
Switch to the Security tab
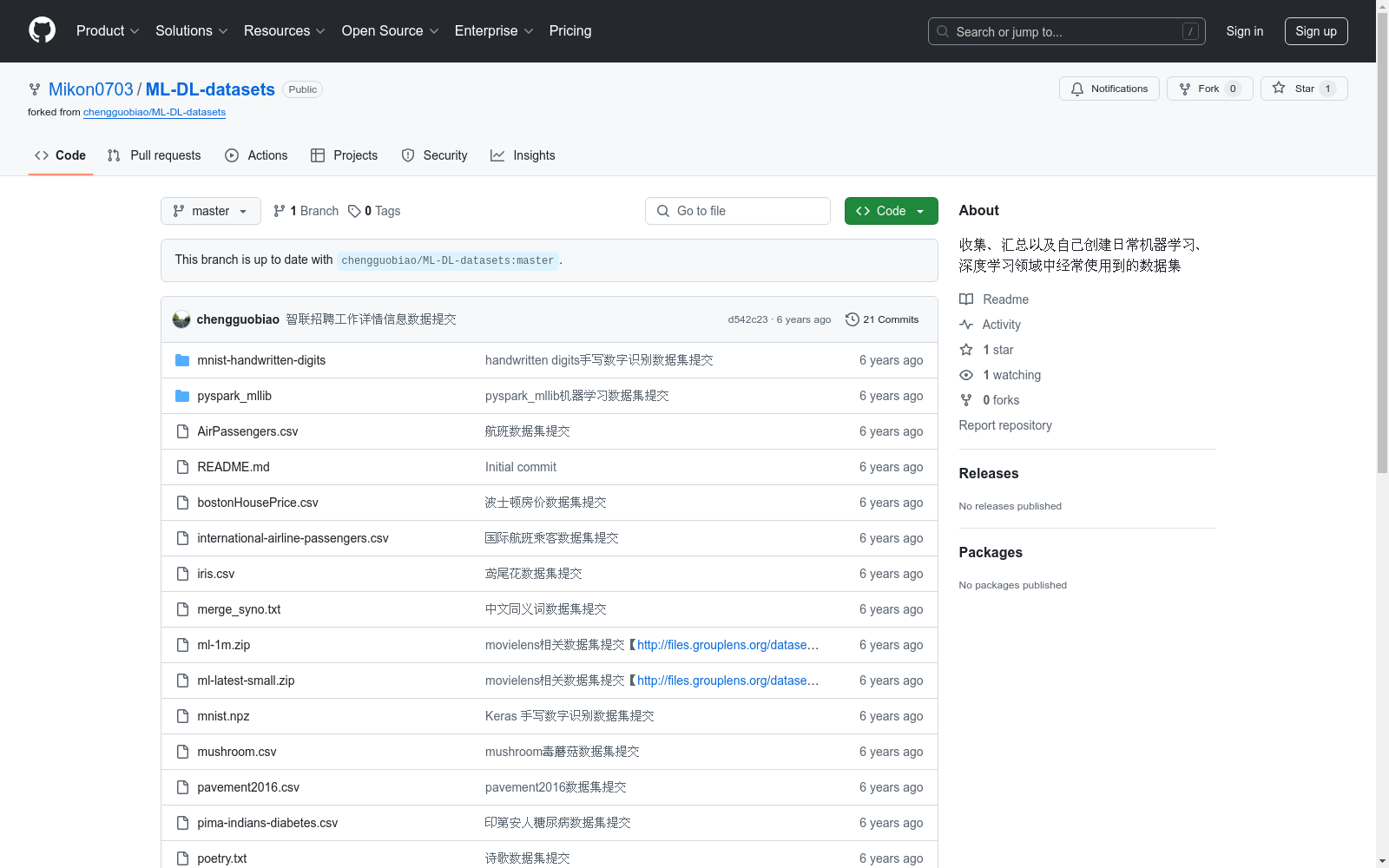(434, 155)
